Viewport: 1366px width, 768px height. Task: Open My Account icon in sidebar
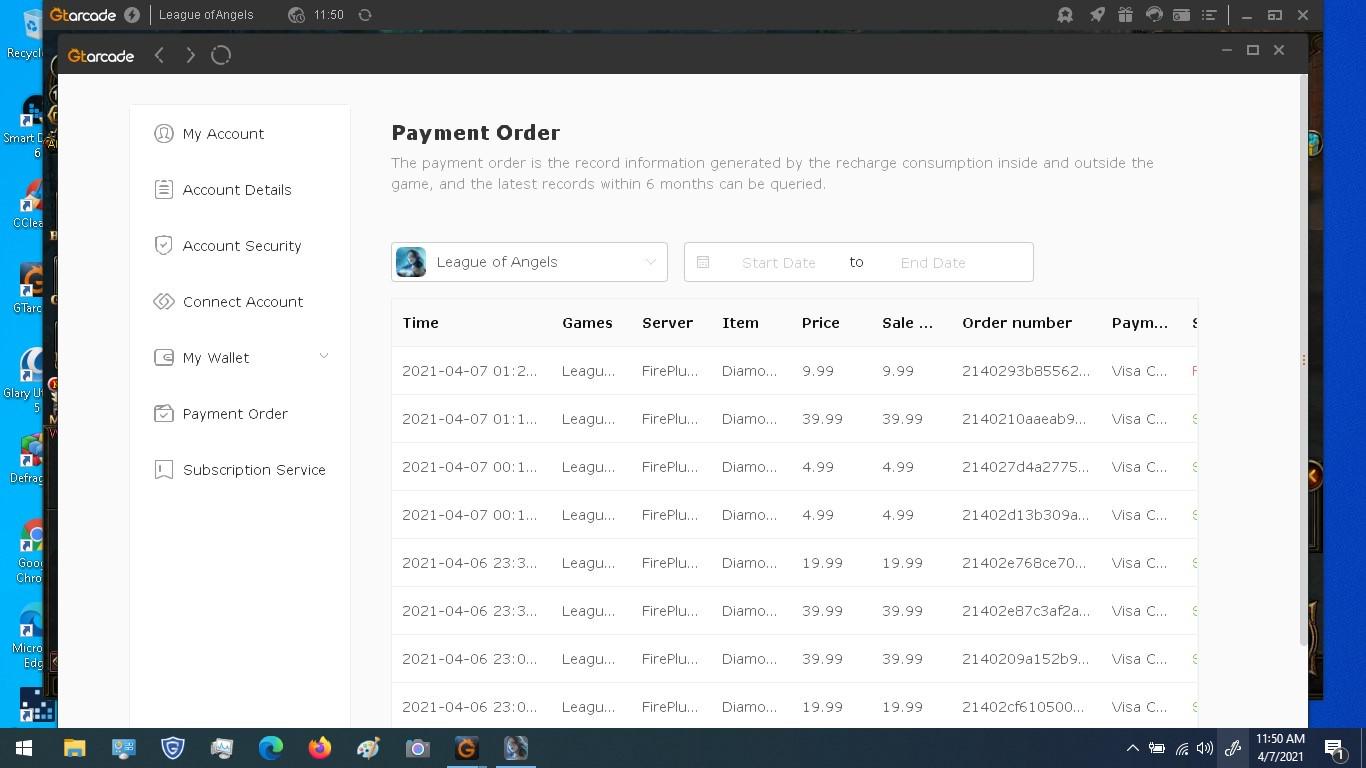click(164, 133)
